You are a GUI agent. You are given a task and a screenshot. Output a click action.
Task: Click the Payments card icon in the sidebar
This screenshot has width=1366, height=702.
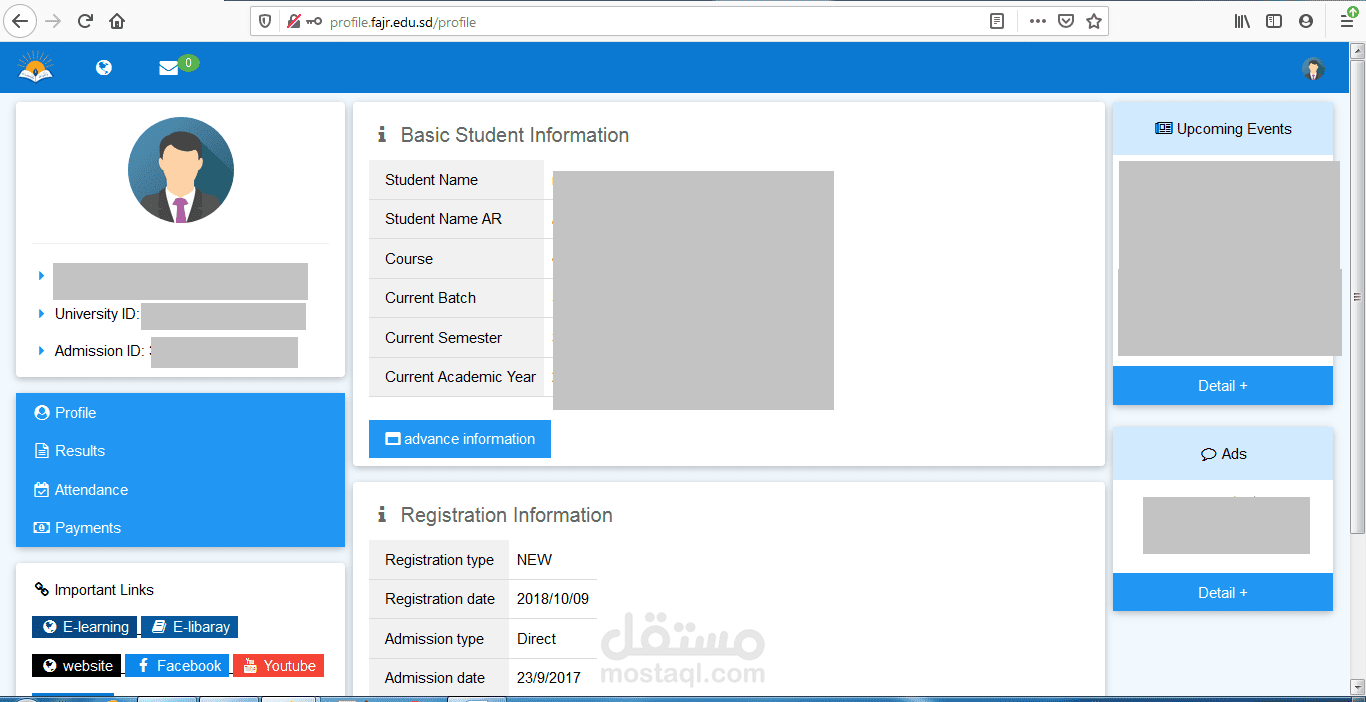click(40, 527)
